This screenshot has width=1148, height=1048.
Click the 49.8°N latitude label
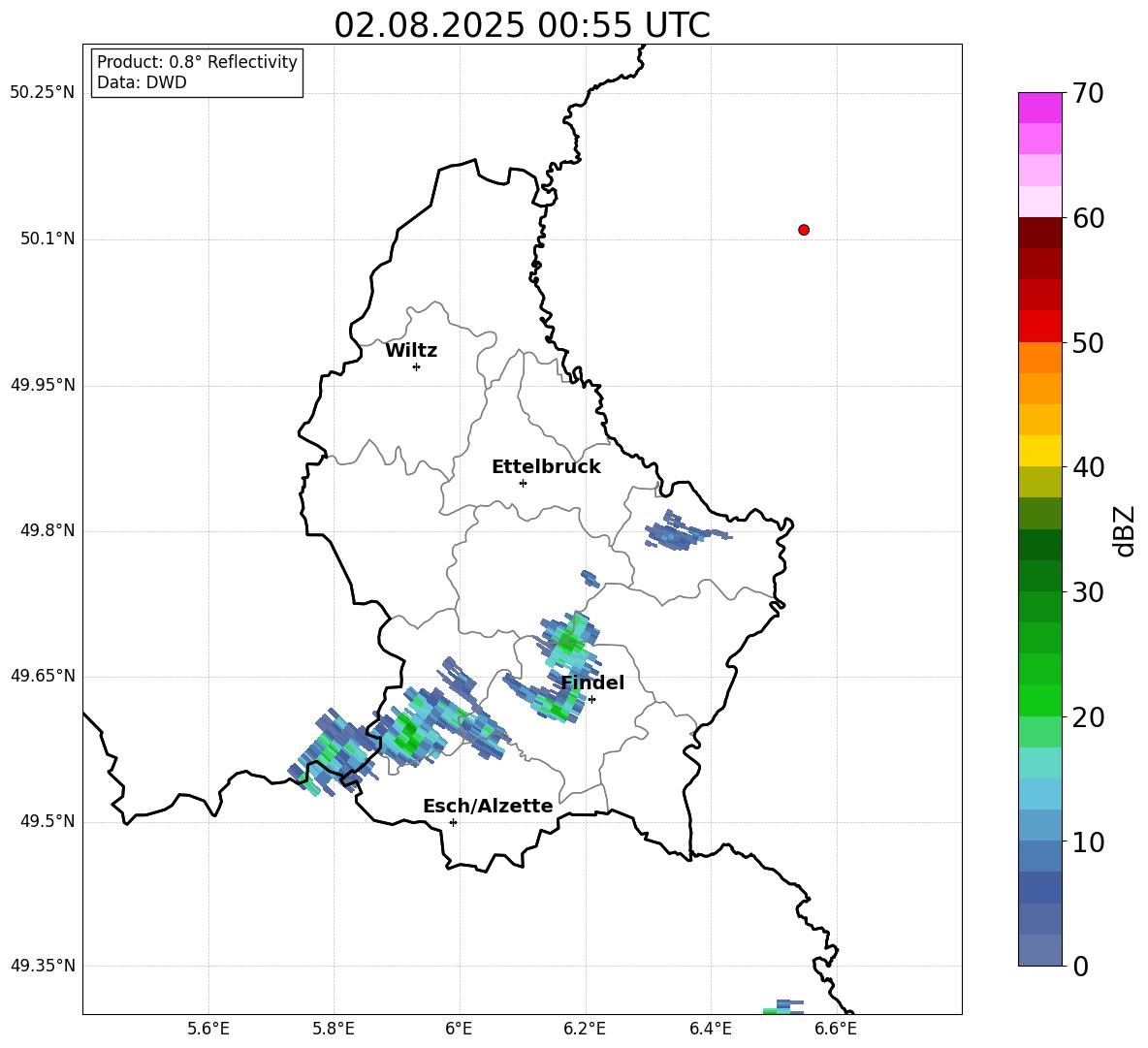tap(48, 530)
